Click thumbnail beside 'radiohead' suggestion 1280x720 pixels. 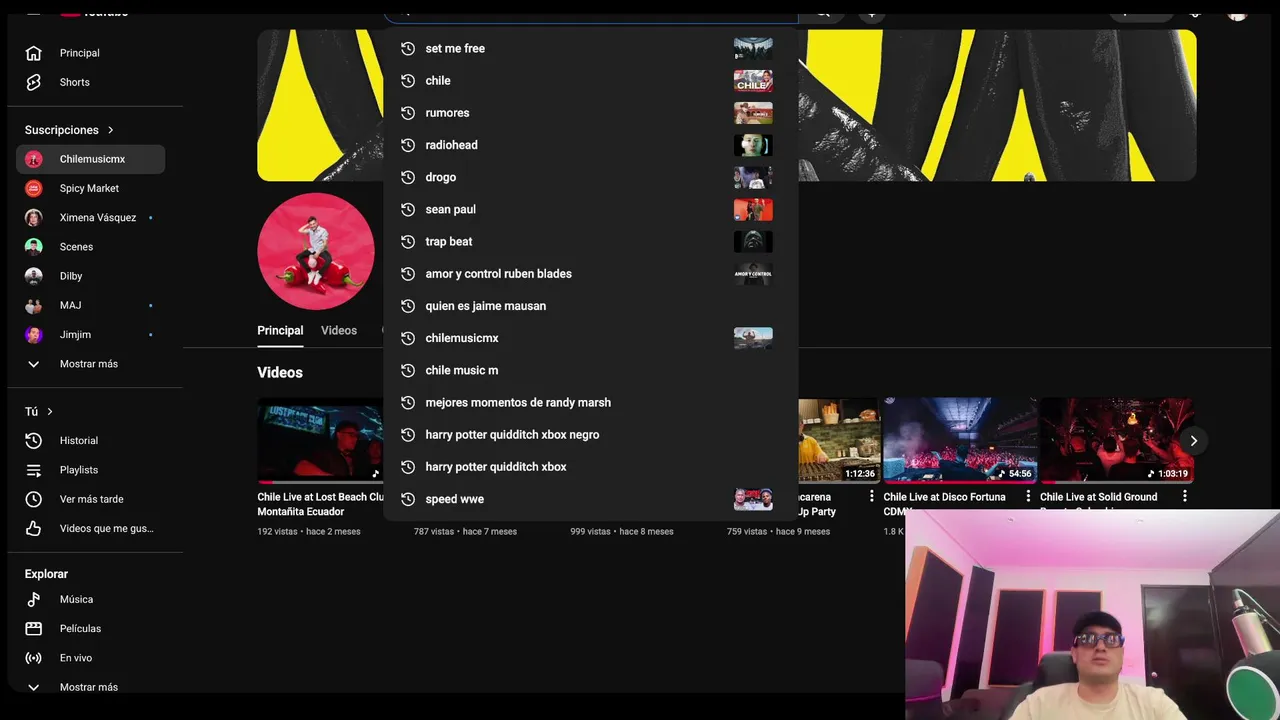(753, 145)
